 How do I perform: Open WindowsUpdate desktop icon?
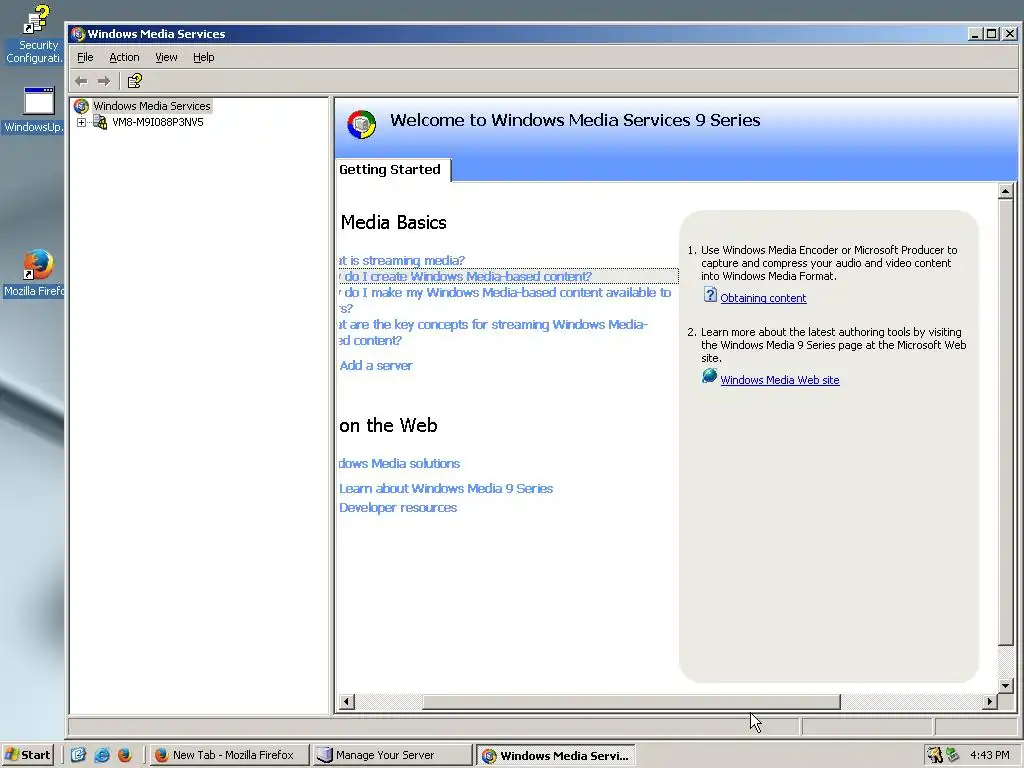click(x=33, y=109)
